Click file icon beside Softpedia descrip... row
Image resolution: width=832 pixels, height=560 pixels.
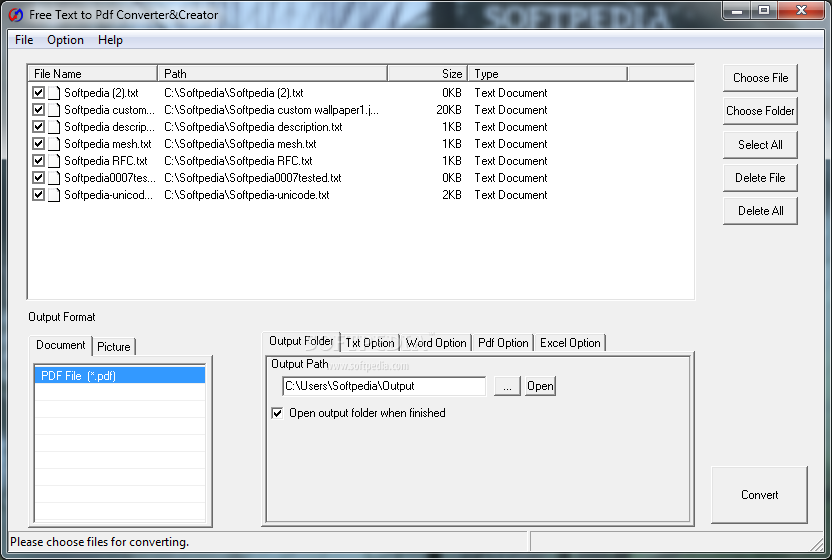[x=54, y=127]
